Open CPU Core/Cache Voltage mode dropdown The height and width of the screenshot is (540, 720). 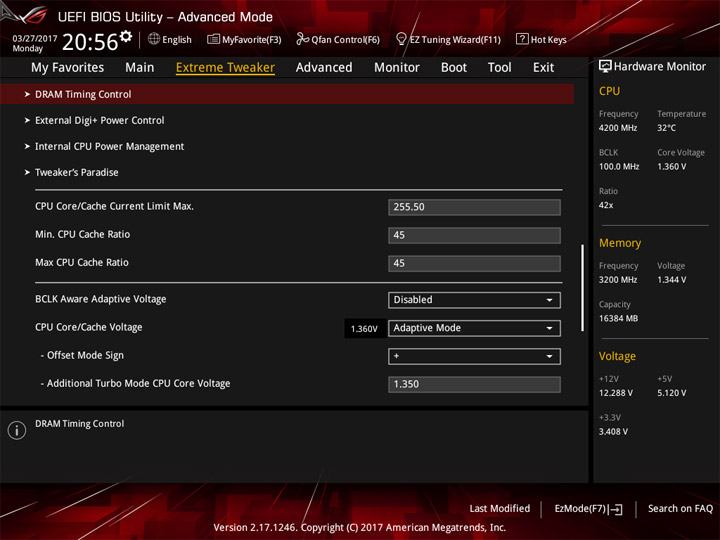474,328
